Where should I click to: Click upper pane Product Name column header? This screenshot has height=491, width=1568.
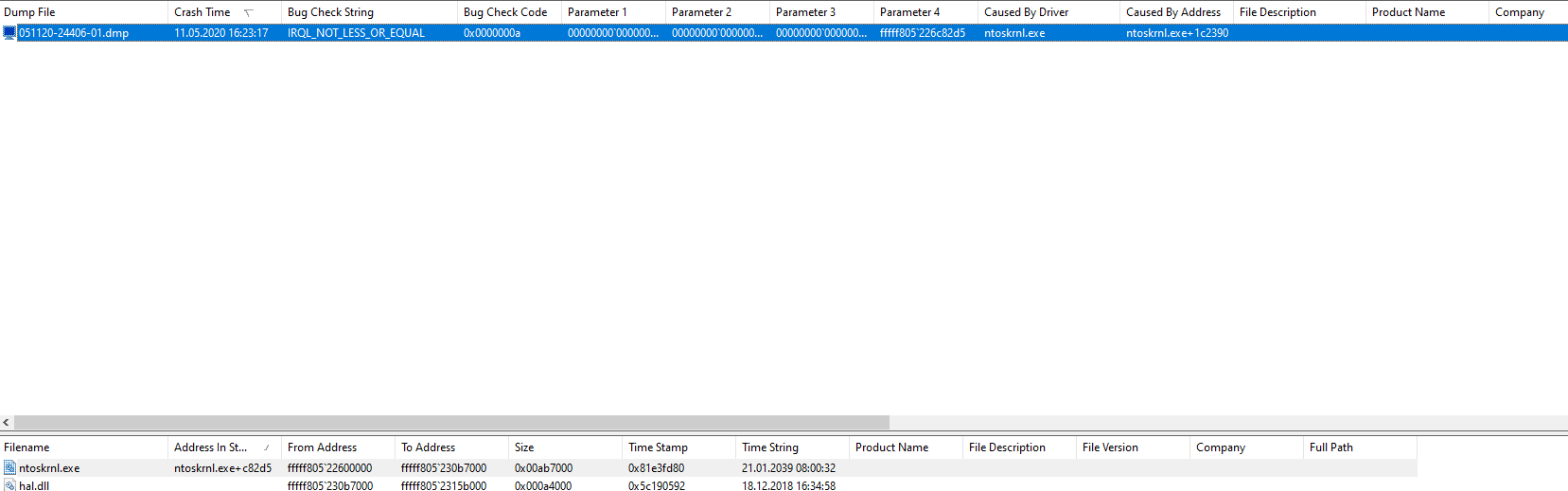[1428, 12]
